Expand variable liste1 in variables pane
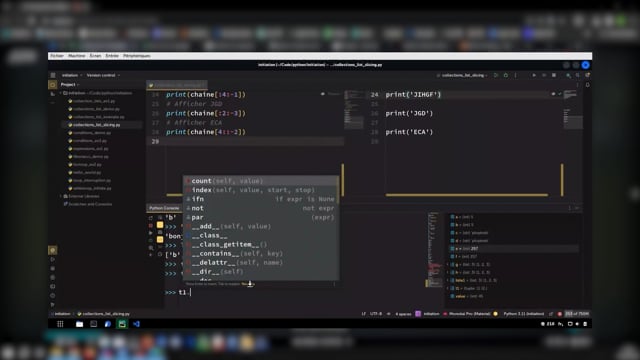640x360 pixels. [448, 280]
